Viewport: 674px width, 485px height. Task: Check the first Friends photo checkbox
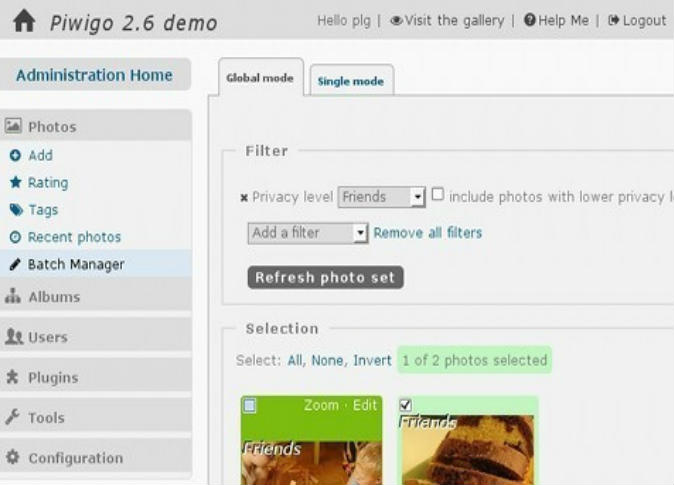(250, 405)
